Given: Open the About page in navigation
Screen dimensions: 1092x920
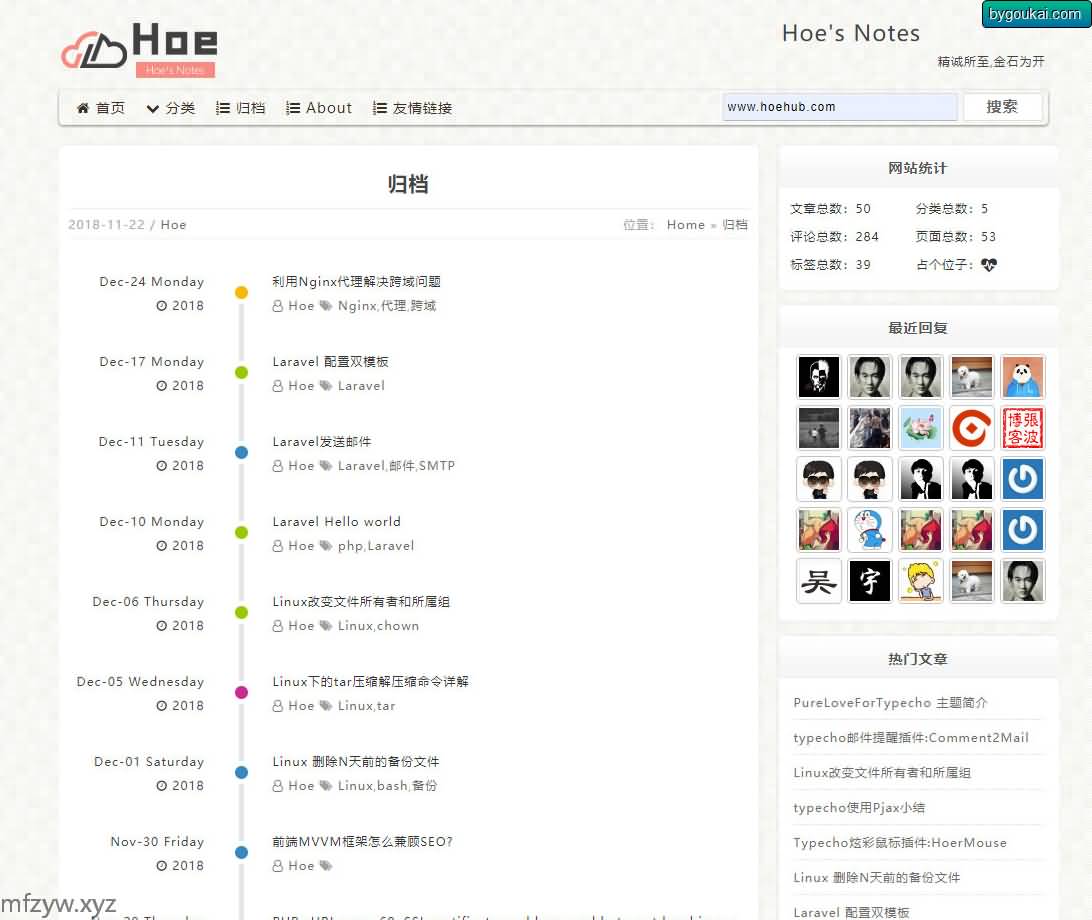Looking at the screenshot, I should point(319,108).
